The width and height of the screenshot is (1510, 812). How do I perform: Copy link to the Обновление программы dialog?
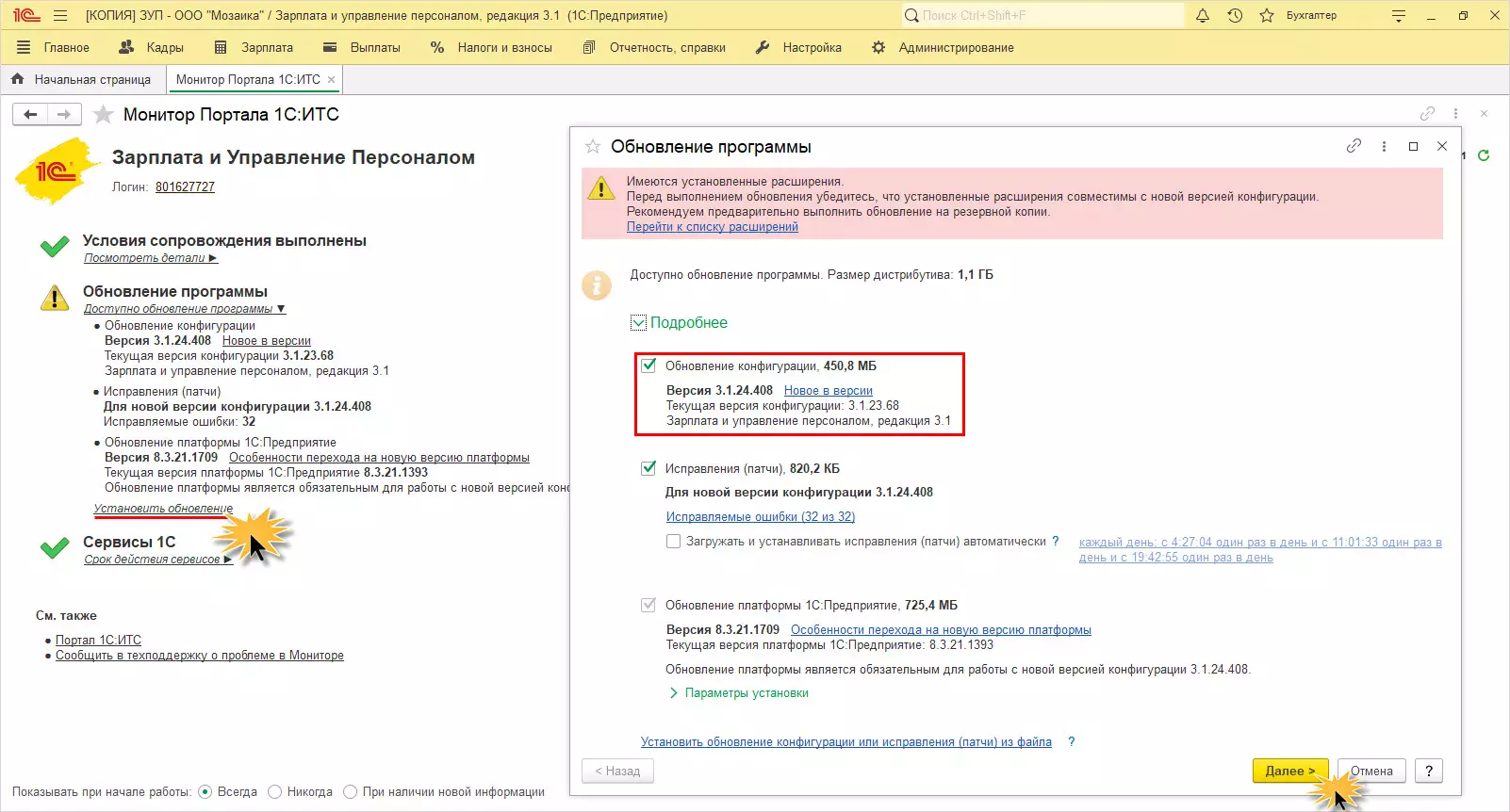(x=1354, y=146)
